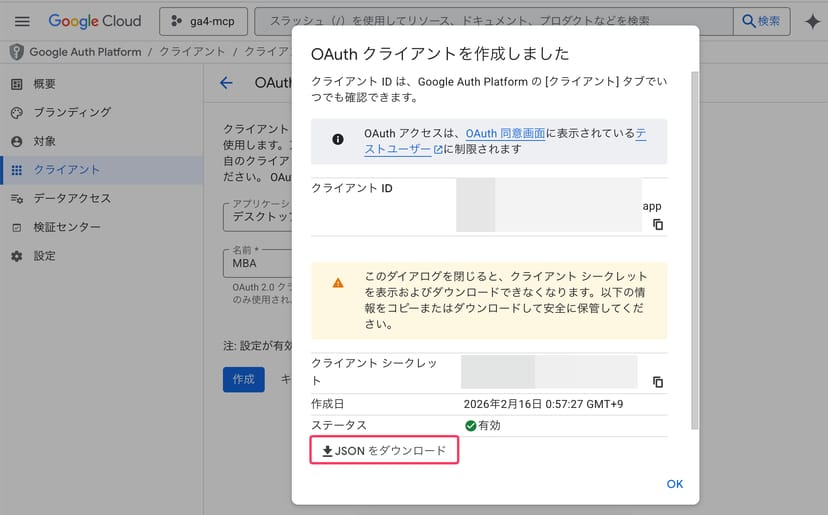This screenshot has width=828, height=515.
Task: Click the creation date 2026年2月16日 value
Action: pyautogui.click(x=543, y=404)
